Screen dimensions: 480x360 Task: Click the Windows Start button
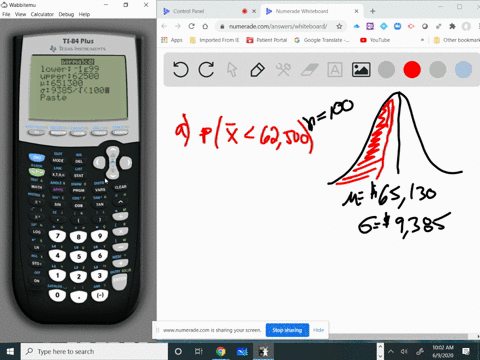point(10,351)
